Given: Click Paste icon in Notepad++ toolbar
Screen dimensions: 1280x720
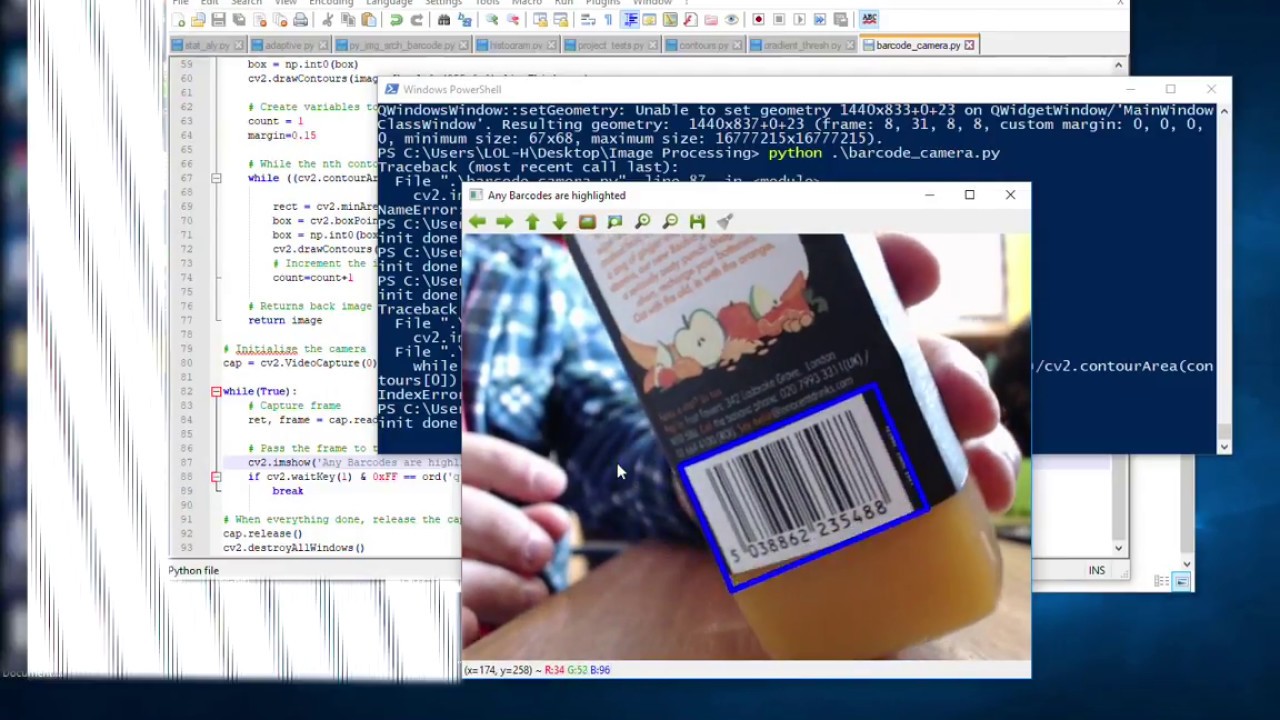Looking at the screenshot, I should [x=368, y=19].
